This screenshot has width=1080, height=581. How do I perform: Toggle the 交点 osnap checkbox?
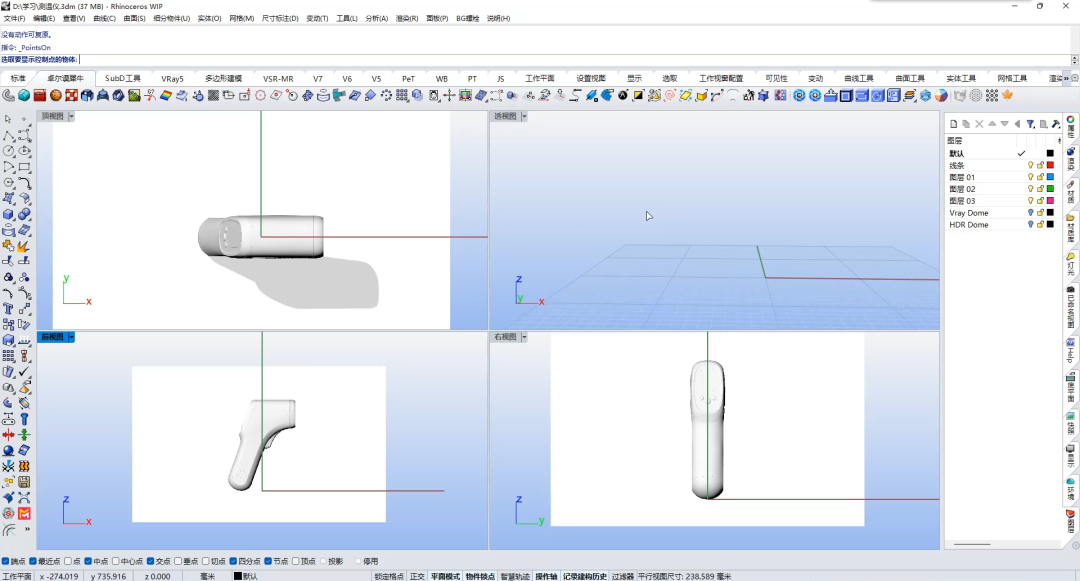coord(150,562)
